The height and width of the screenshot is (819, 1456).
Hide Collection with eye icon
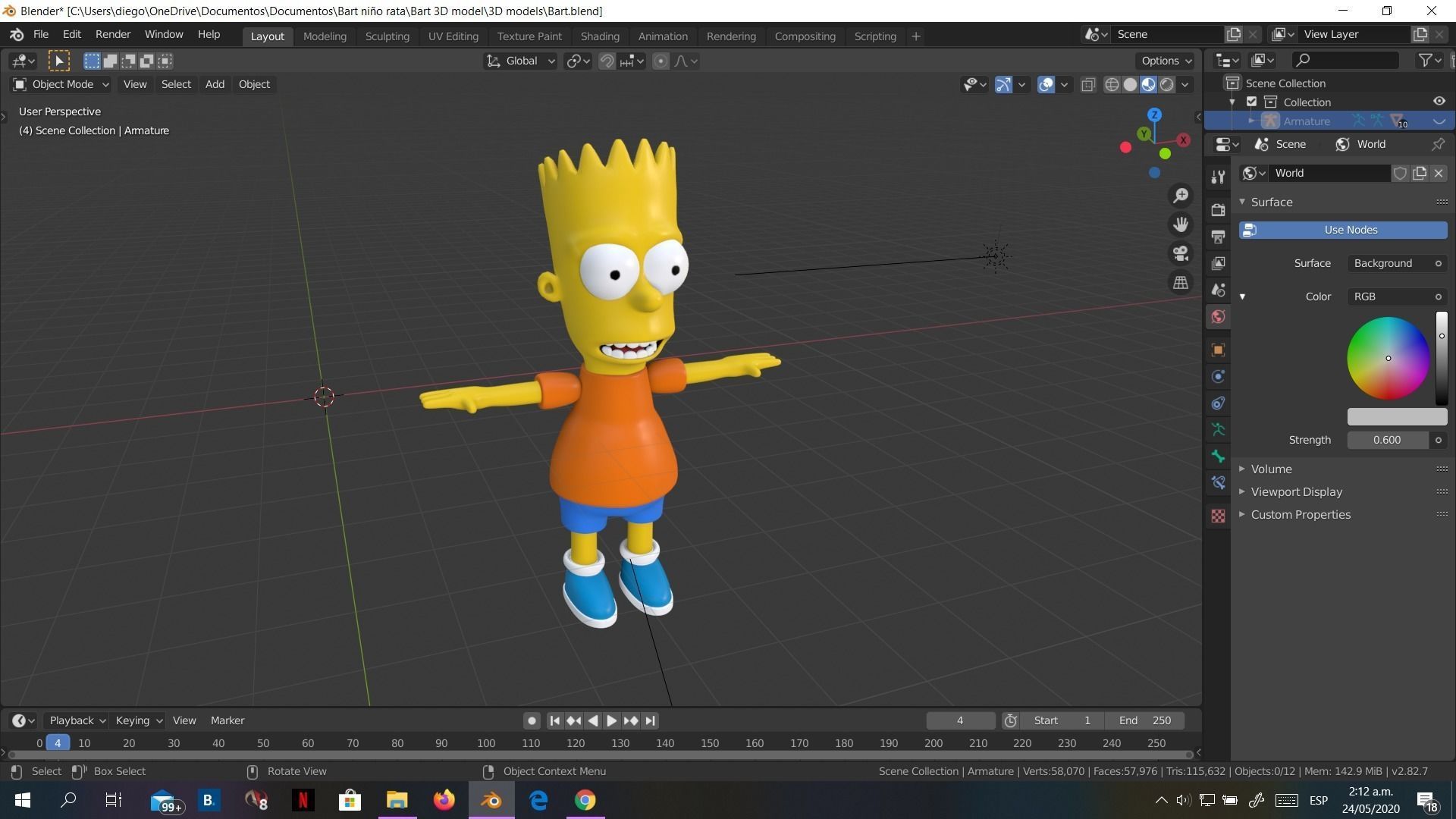point(1439,102)
